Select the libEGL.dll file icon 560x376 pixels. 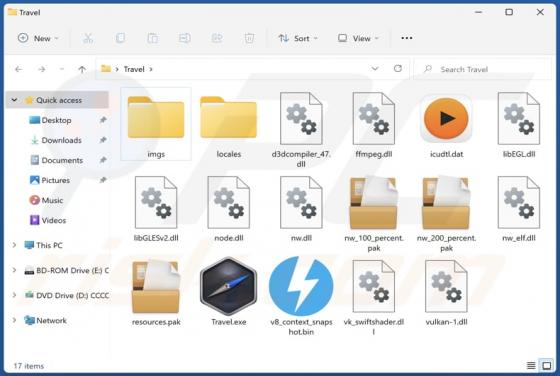coord(519,118)
